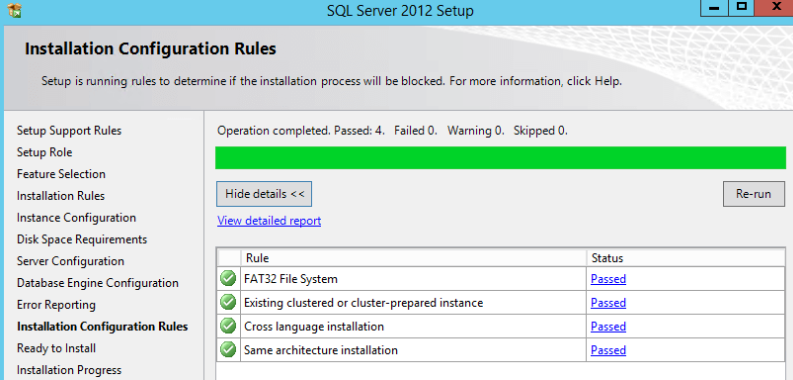This screenshot has width=793, height=380.
Task: Close the SQL Server 2012 Setup window
Action: click(x=775, y=8)
